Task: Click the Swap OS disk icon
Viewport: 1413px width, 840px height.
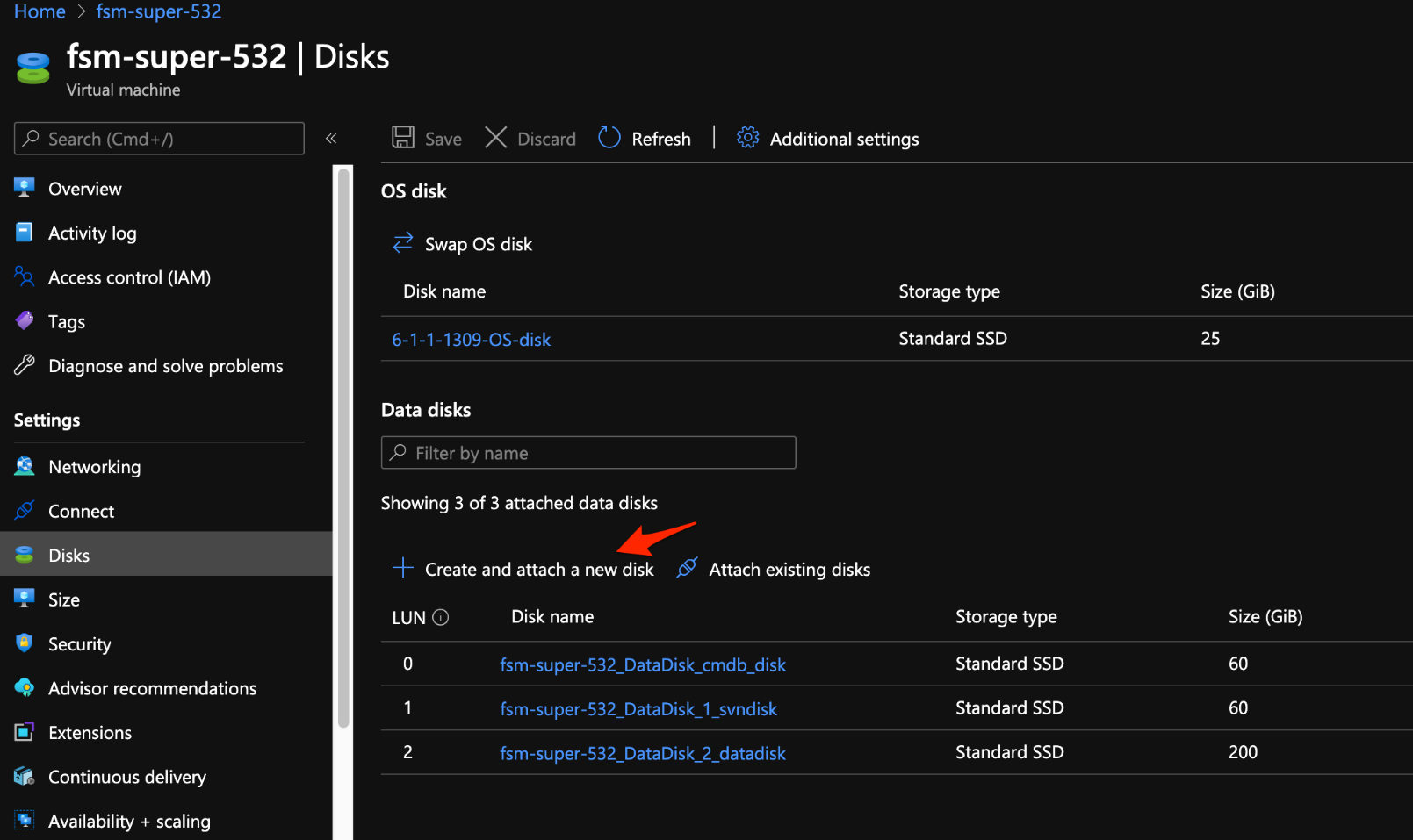Action: [x=402, y=243]
